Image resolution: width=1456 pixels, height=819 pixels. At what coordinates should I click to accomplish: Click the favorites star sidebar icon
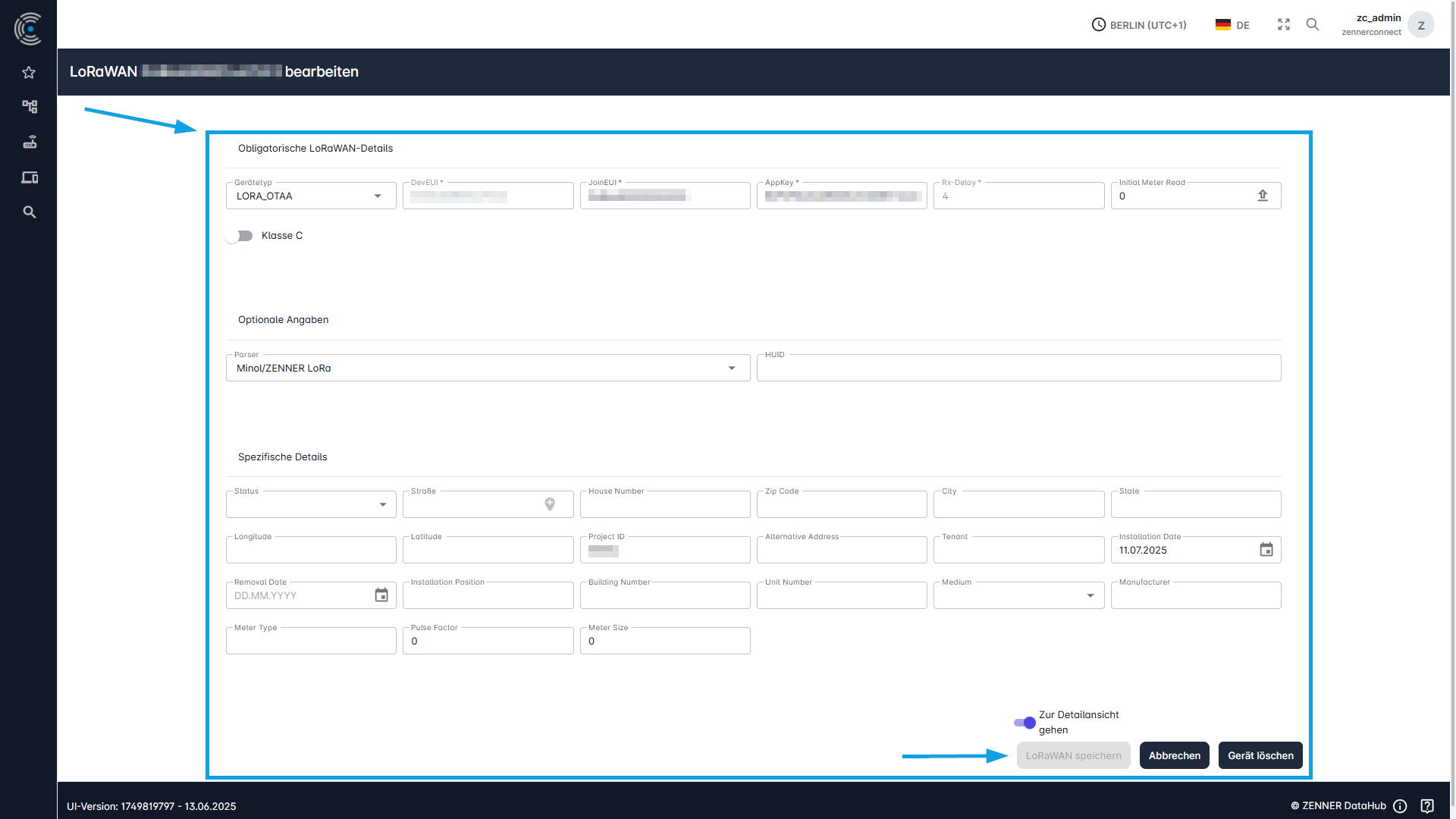(29, 73)
